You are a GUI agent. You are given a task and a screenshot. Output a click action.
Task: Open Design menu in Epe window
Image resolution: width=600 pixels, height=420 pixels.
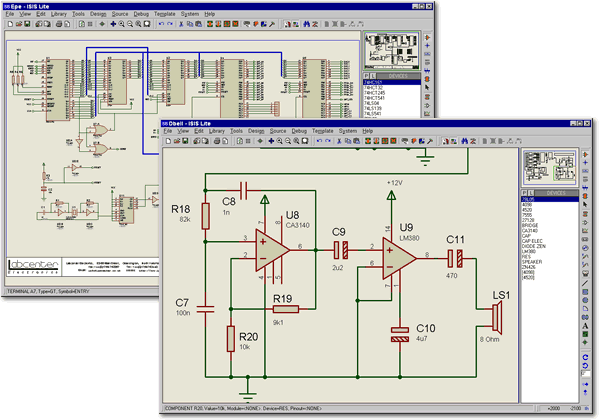98,14
